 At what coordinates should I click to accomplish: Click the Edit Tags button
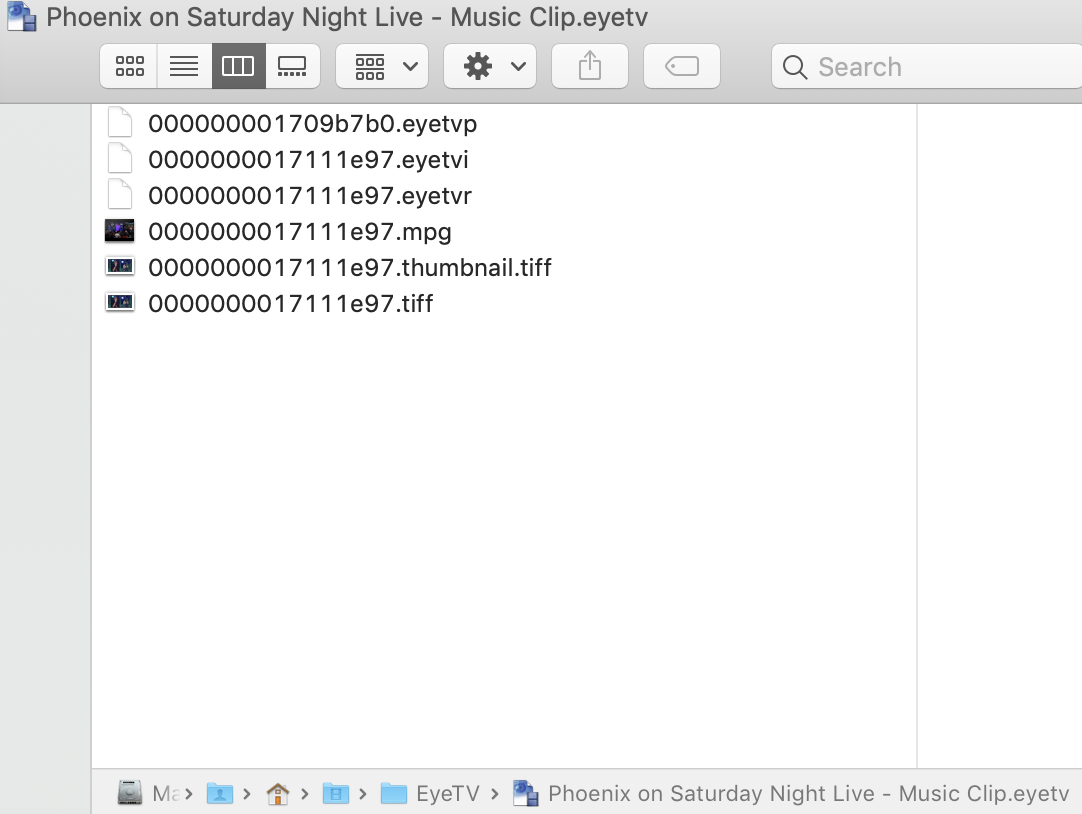(x=682, y=66)
